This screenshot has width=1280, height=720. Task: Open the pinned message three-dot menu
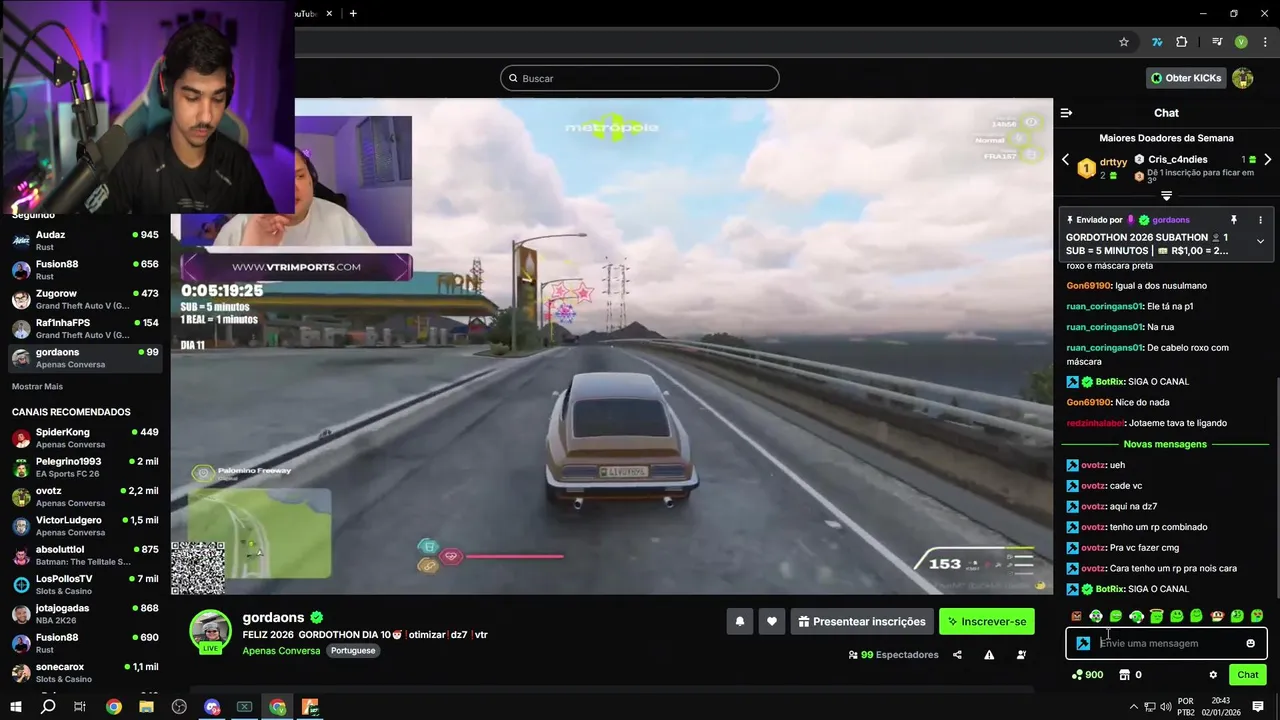point(1260,220)
